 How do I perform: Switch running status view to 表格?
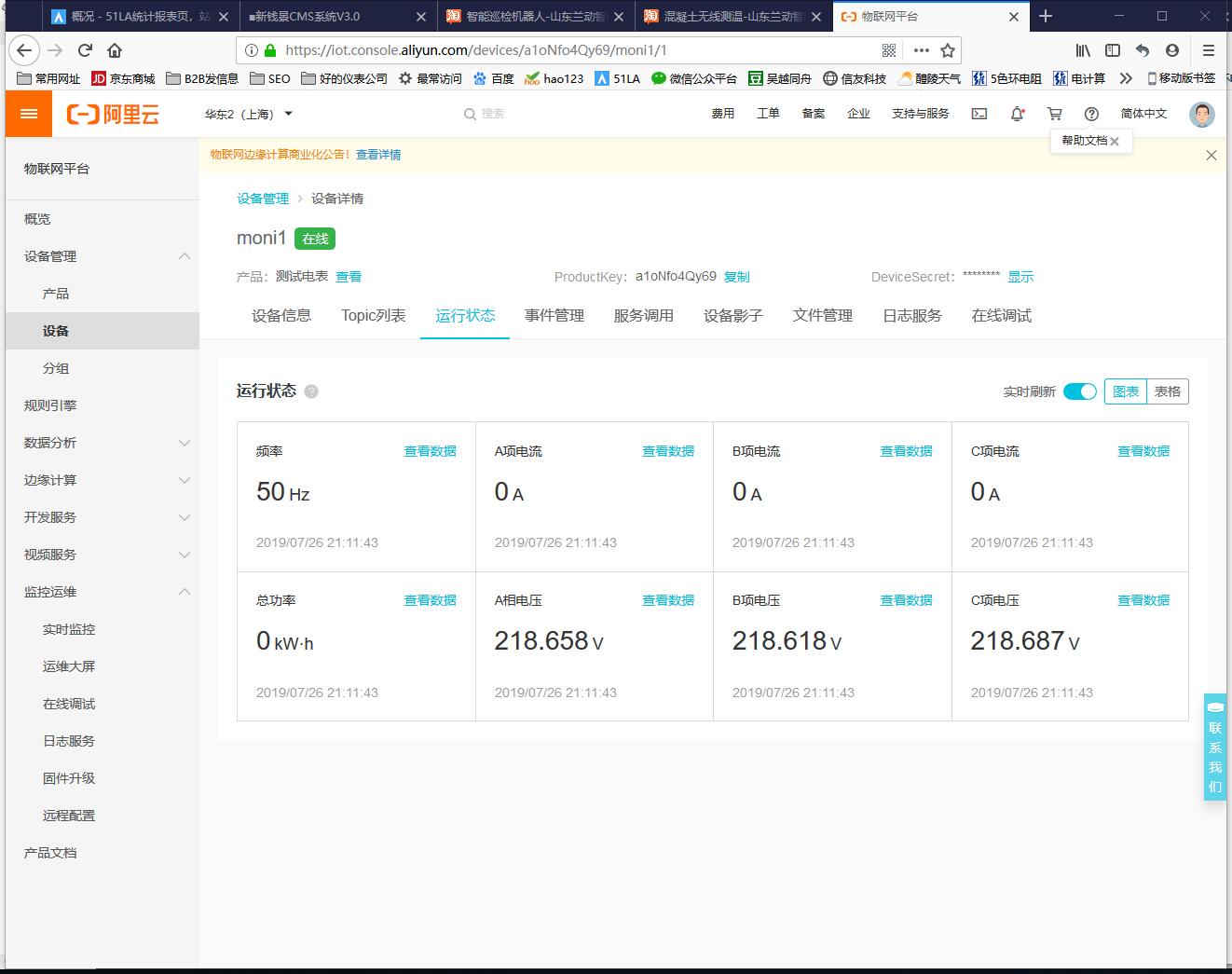coord(1169,391)
